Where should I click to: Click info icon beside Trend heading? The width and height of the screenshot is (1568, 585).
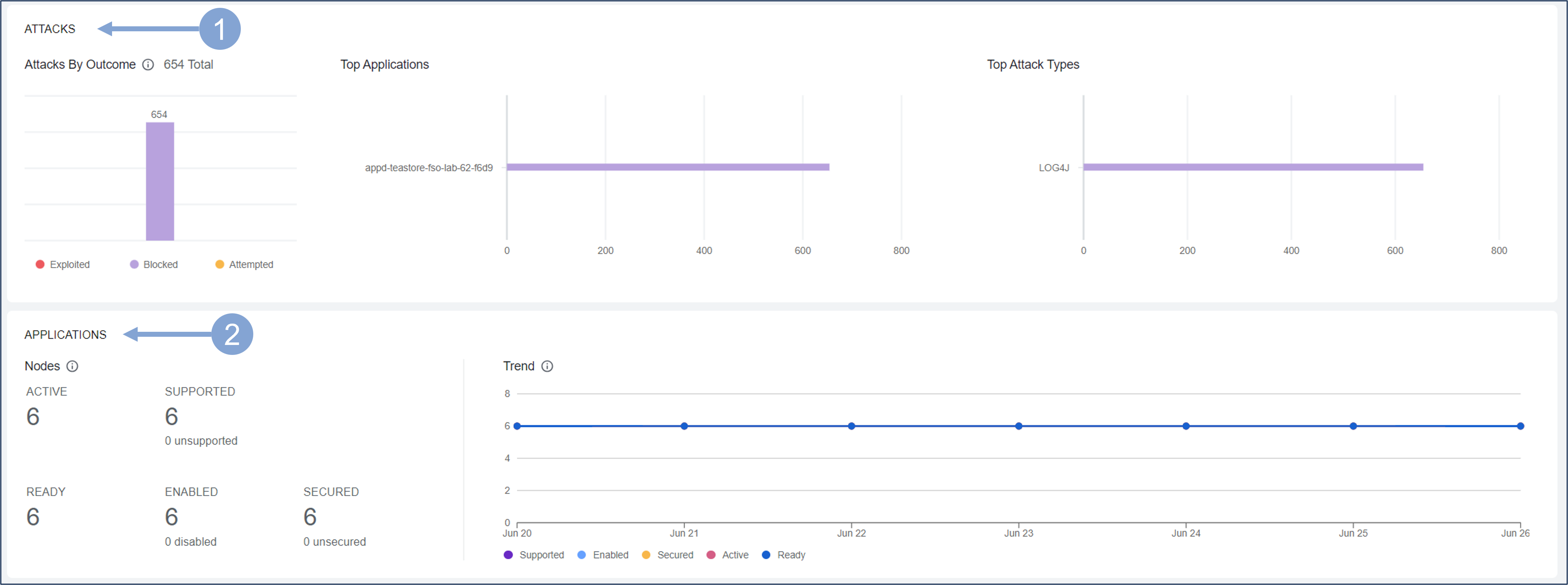click(547, 366)
